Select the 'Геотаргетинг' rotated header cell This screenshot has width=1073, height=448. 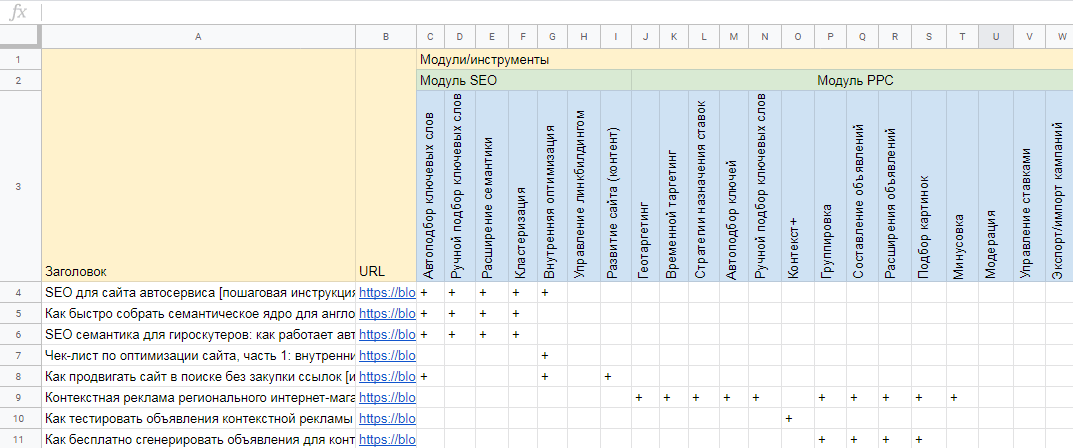click(645, 186)
